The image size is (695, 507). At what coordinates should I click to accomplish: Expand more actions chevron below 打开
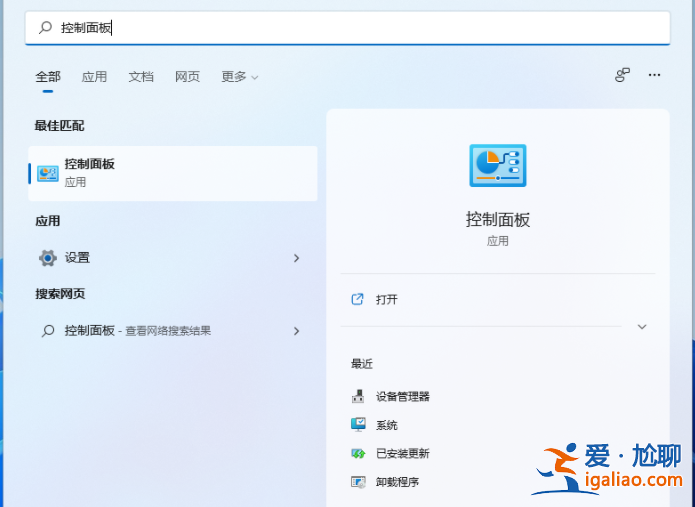[x=642, y=327]
